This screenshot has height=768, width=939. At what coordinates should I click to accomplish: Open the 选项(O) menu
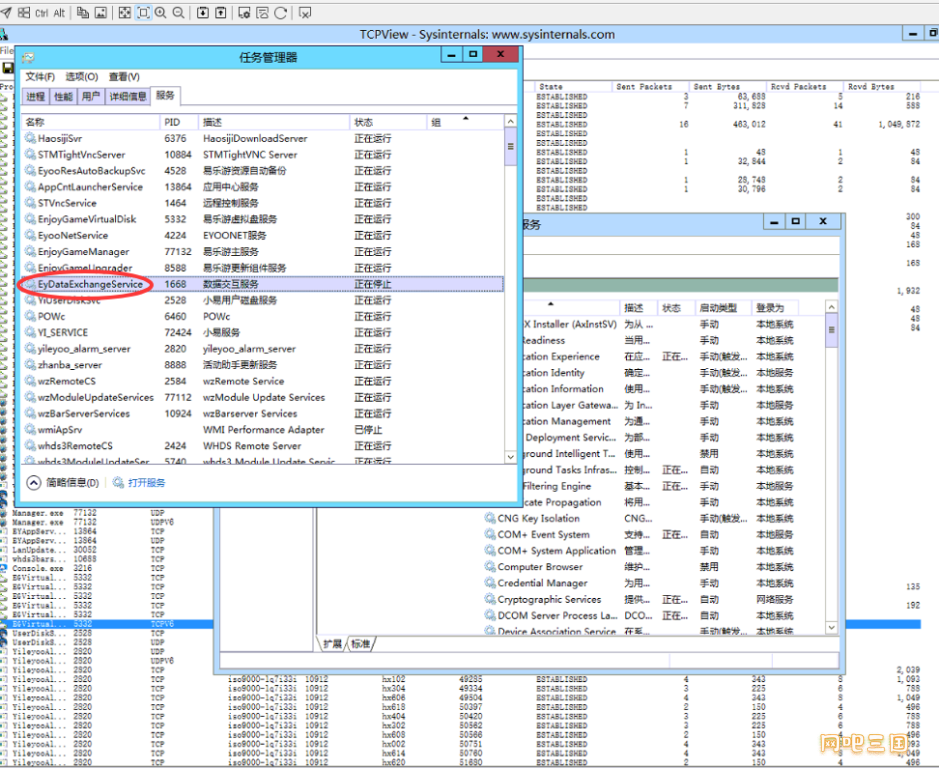[x=81, y=77]
